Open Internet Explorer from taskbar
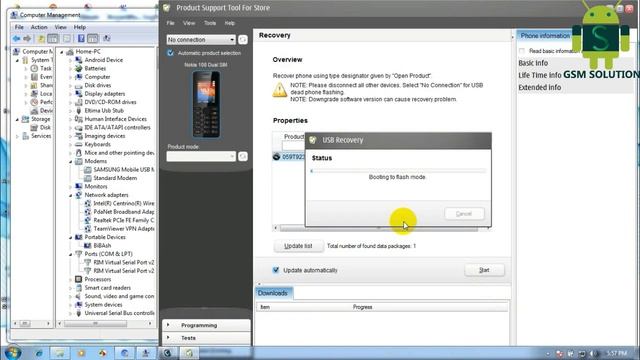 tap(39, 353)
